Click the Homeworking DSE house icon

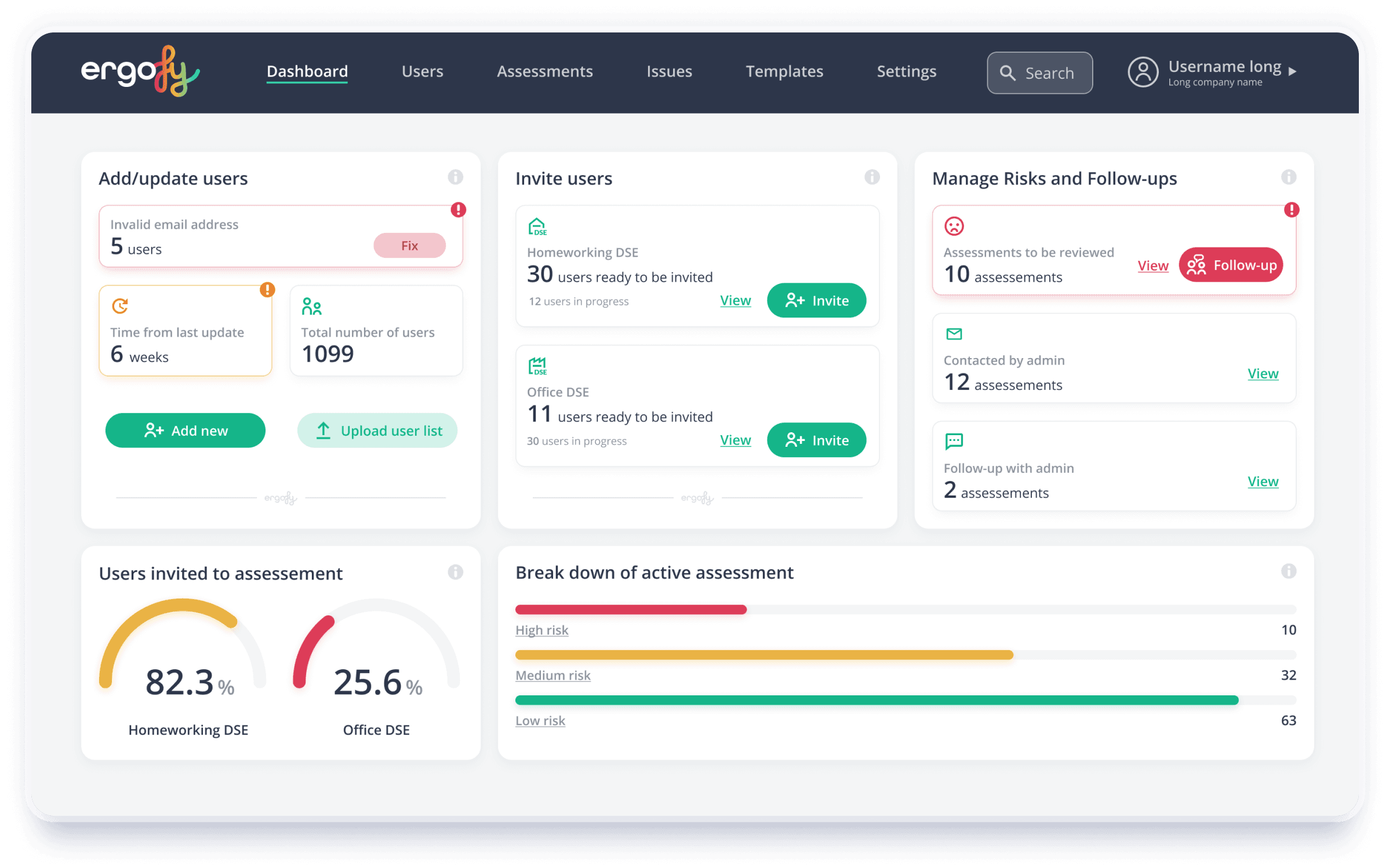[x=537, y=227]
